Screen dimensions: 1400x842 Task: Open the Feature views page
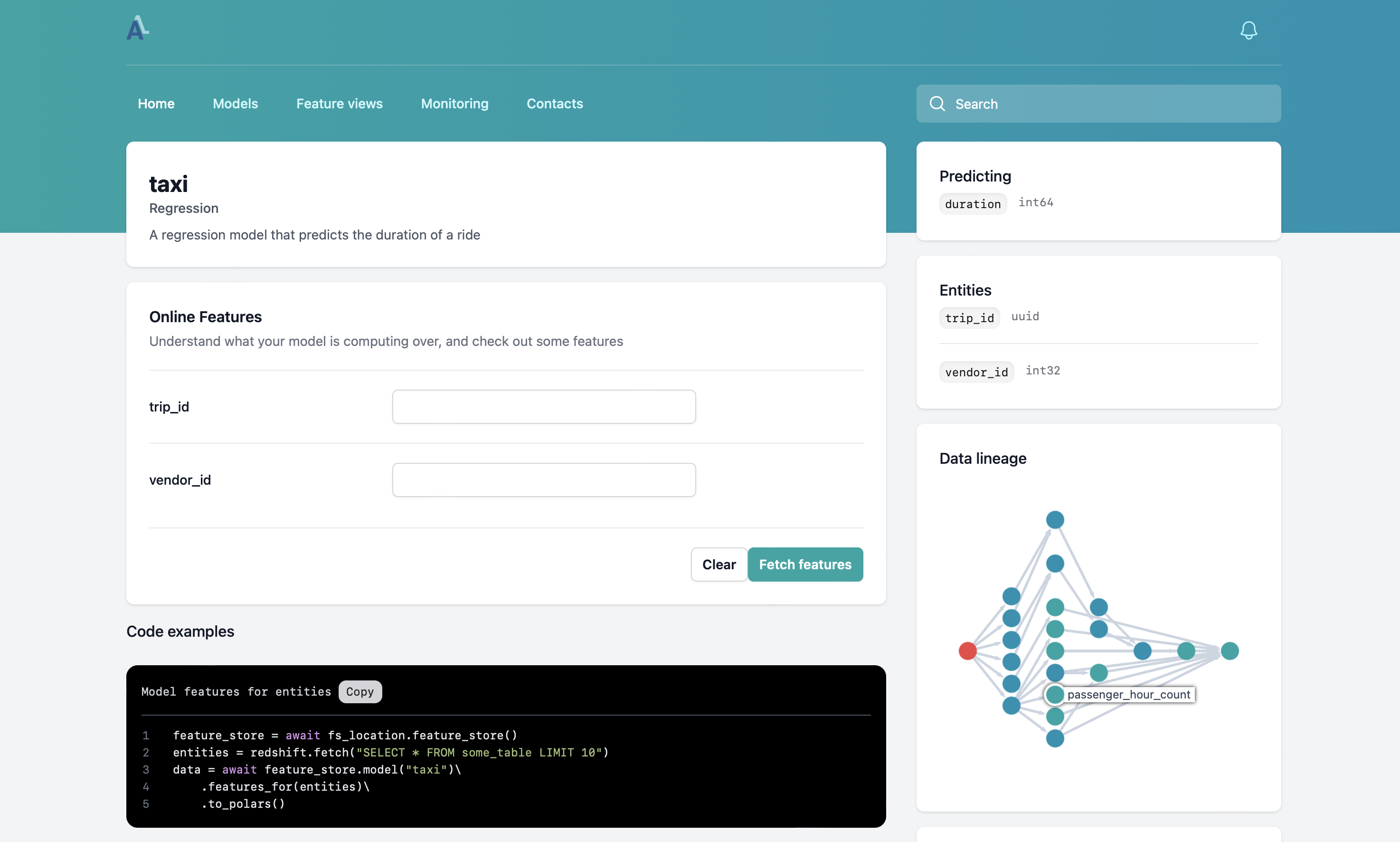pos(339,103)
